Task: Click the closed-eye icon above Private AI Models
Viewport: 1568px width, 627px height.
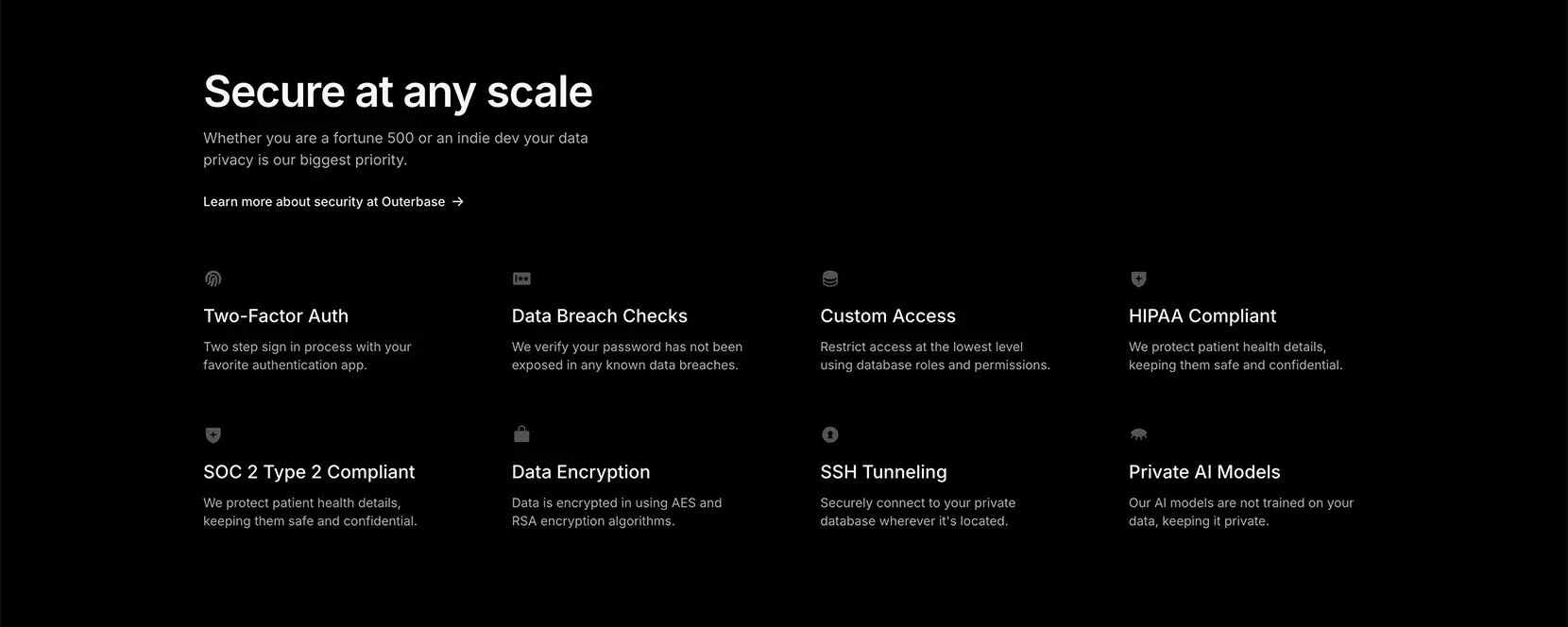Action: pyautogui.click(x=1138, y=434)
